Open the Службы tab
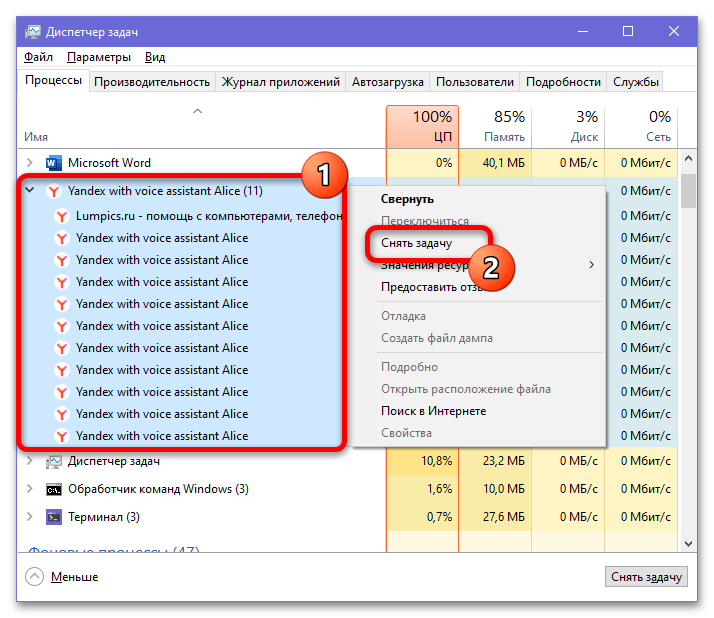The width and height of the screenshot is (714, 618). coord(635,82)
